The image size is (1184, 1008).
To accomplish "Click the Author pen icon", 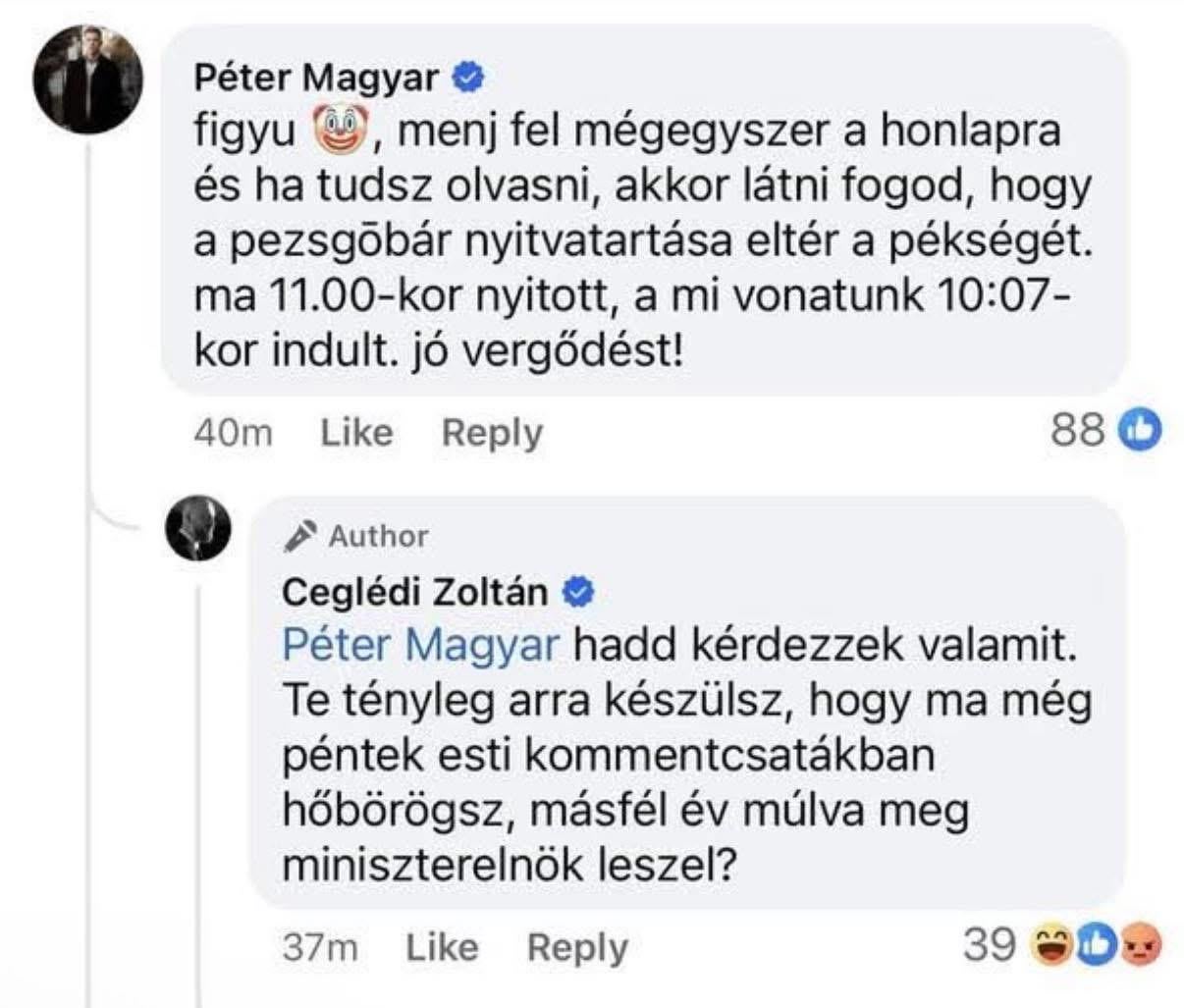I will tap(299, 536).
